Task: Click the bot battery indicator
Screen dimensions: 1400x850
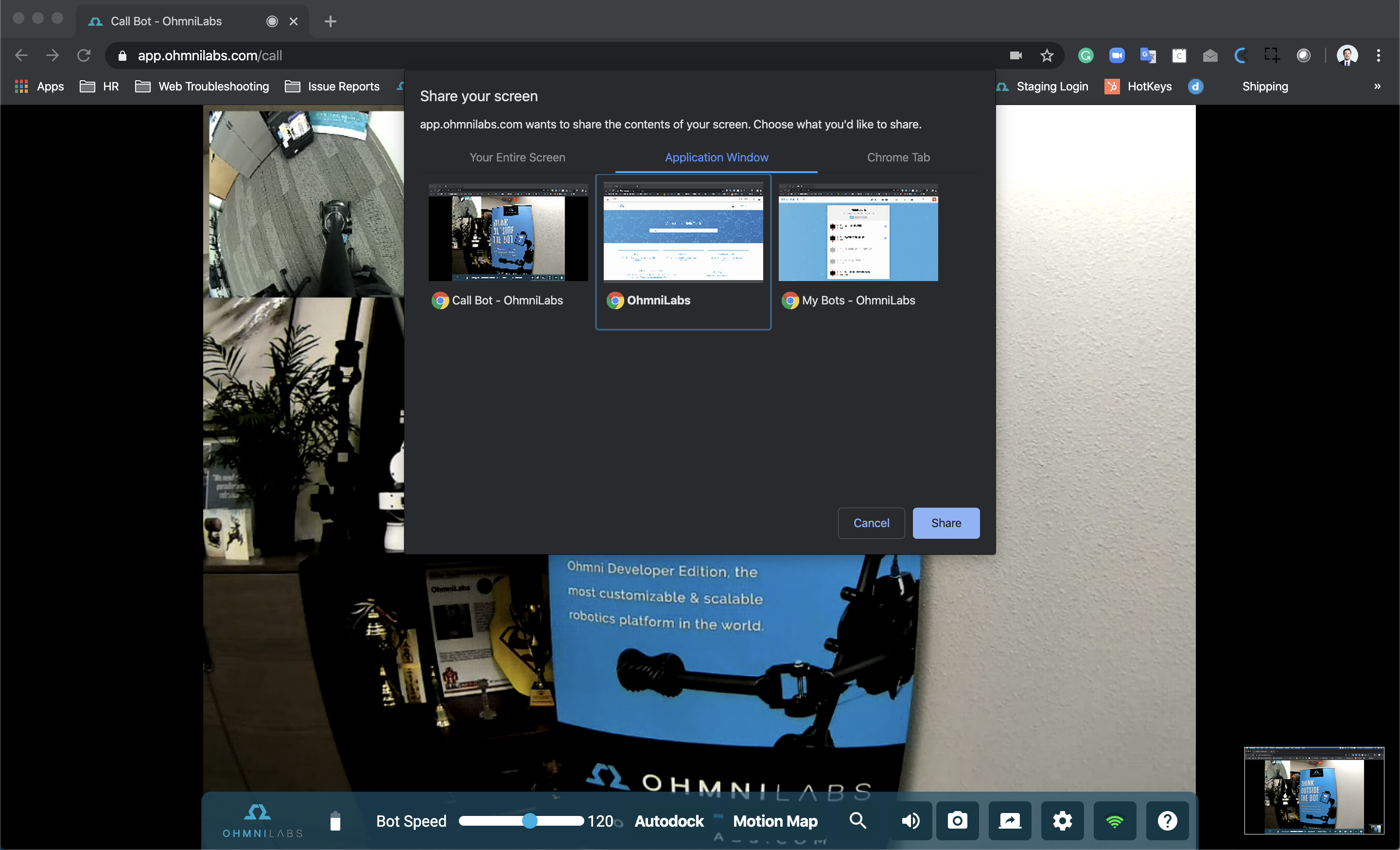Action: click(335, 821)
